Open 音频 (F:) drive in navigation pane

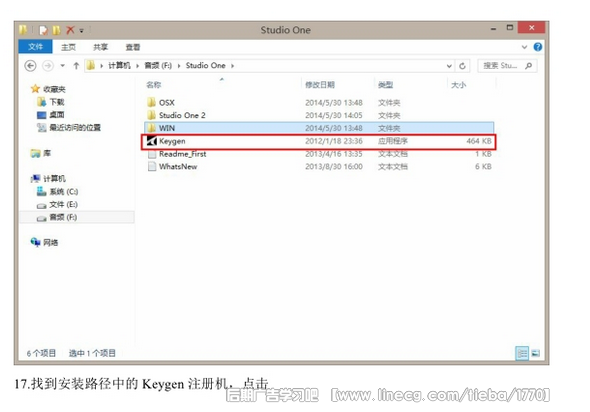pyautogui.click(x=63, y=217)
